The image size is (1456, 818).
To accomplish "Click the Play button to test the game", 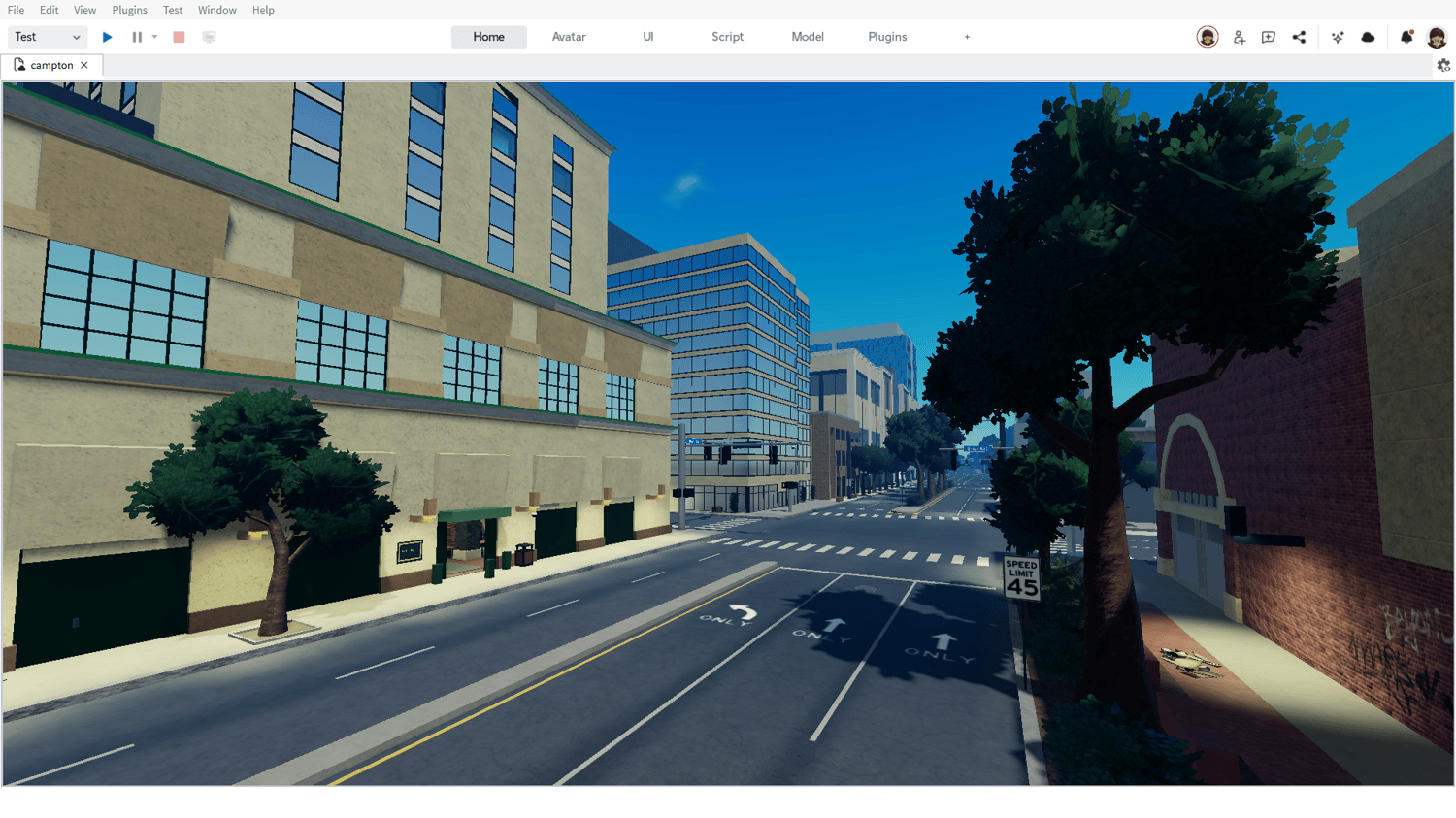I will [x=107, y=36].
